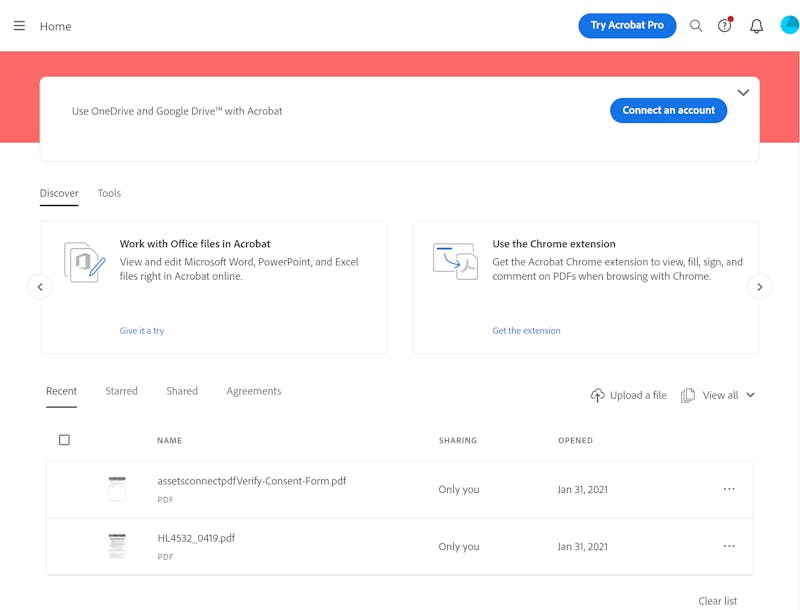Open the notifications bell

pyautogui.click(x=756, y=26)
